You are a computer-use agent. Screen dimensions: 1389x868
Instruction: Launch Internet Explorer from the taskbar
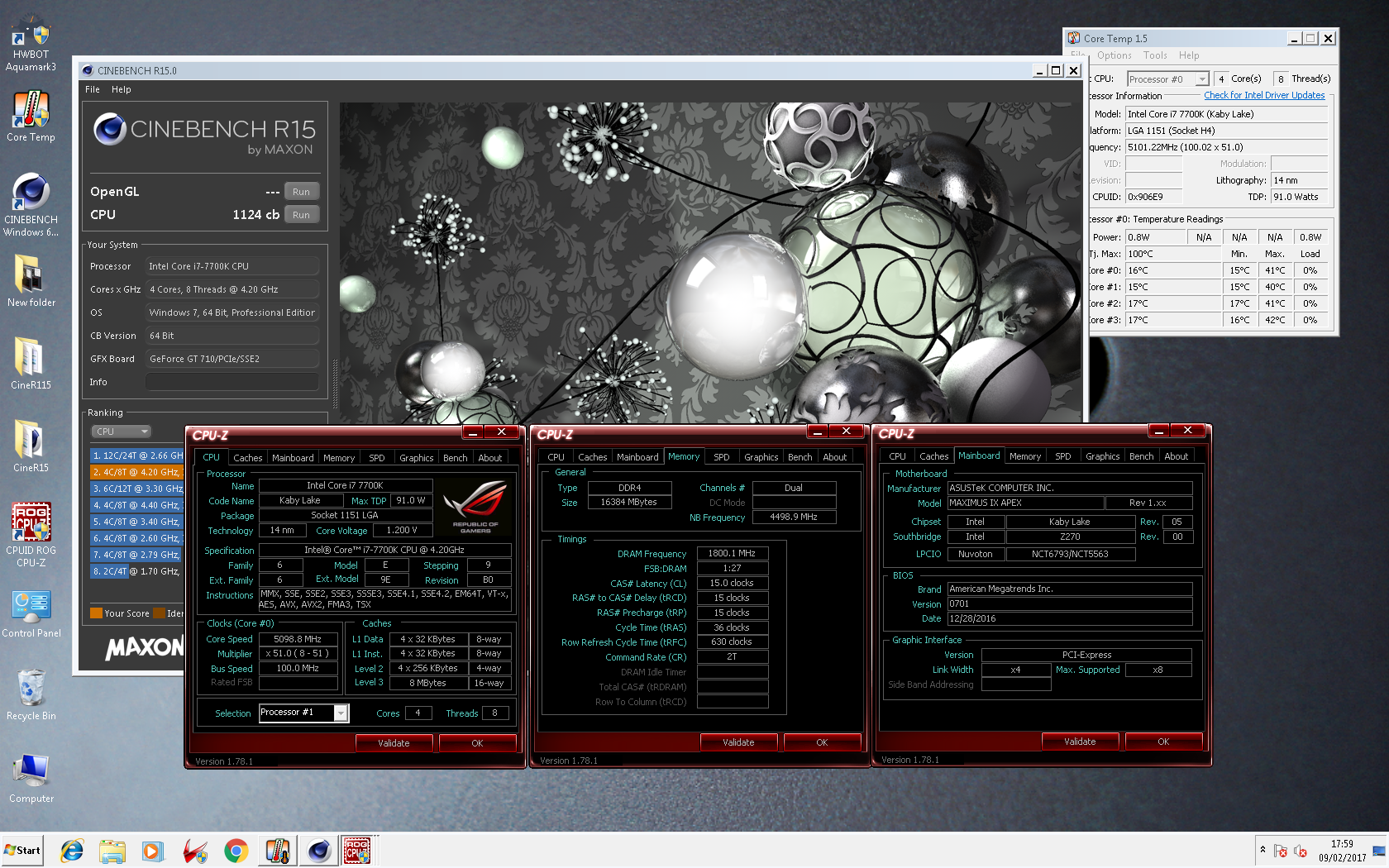[73, 850]
